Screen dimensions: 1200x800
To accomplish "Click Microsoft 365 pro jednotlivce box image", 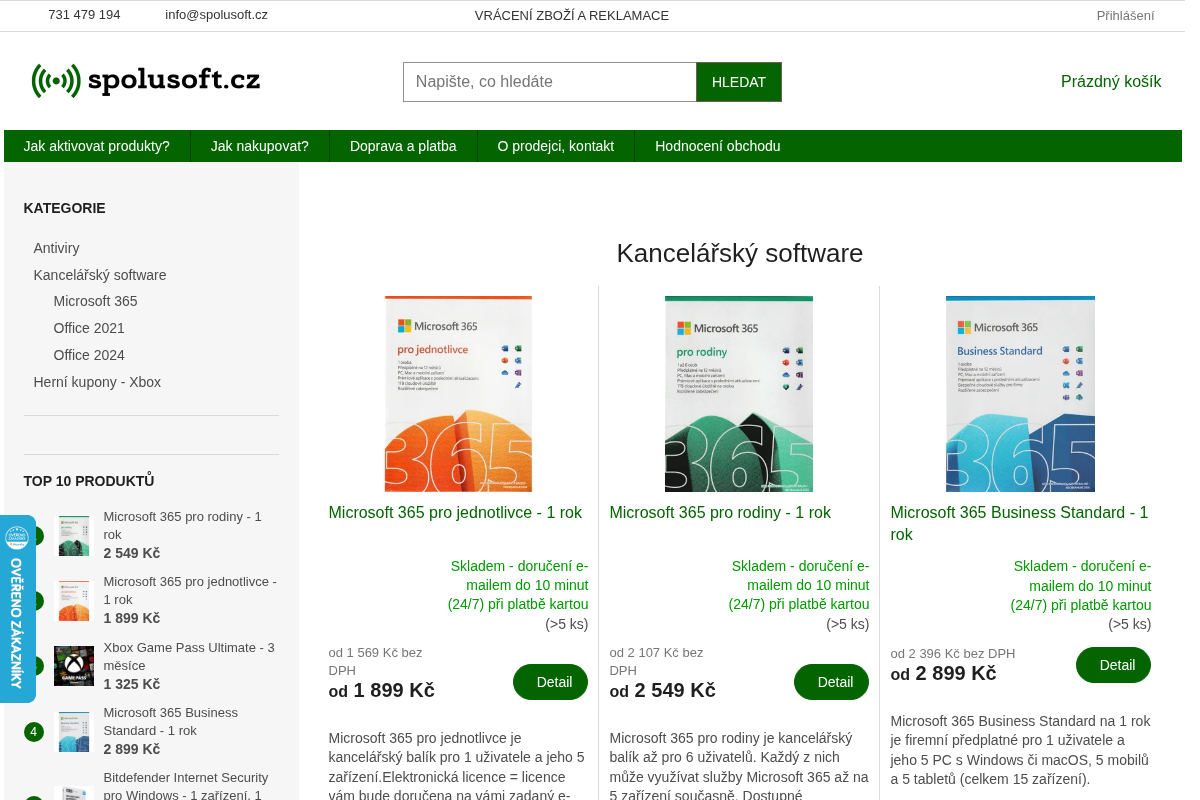I will [458, 394].
